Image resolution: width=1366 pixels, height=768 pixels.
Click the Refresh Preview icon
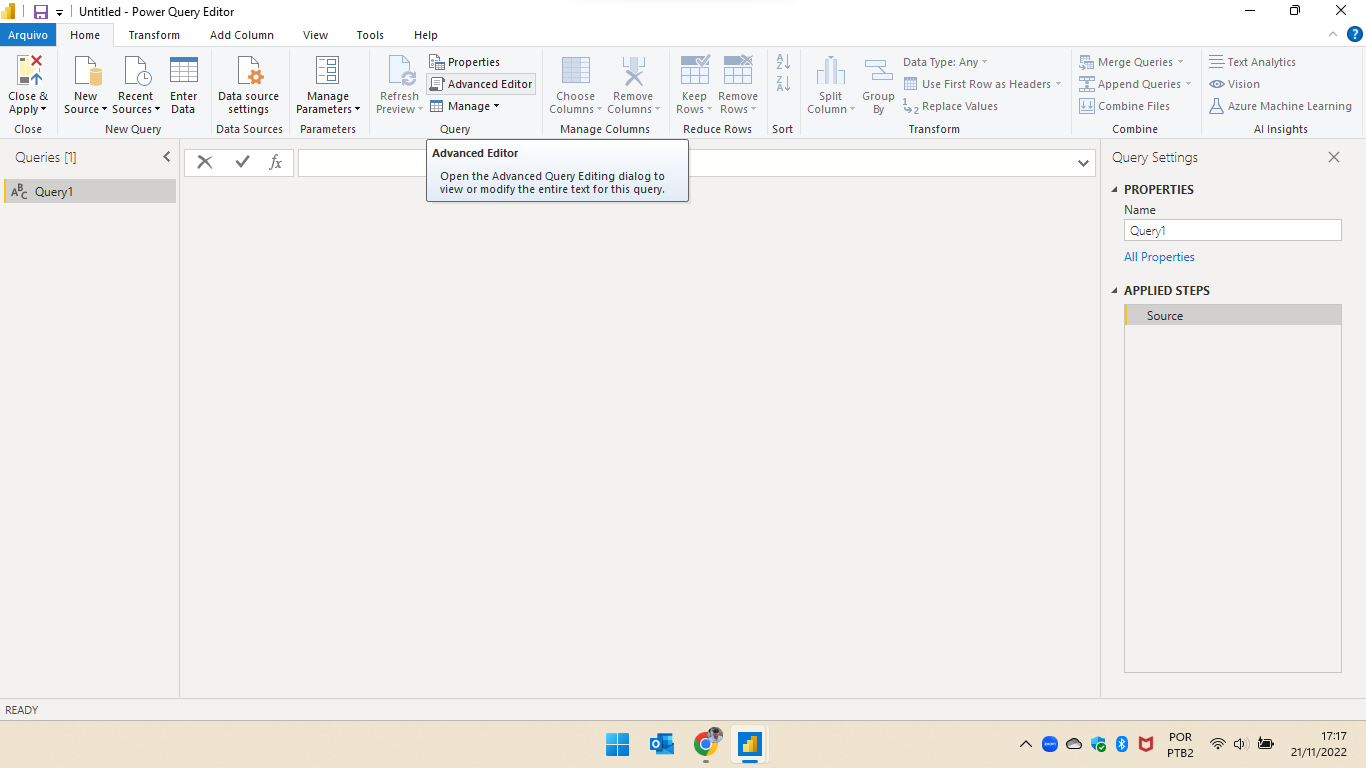tap(400, 71)
